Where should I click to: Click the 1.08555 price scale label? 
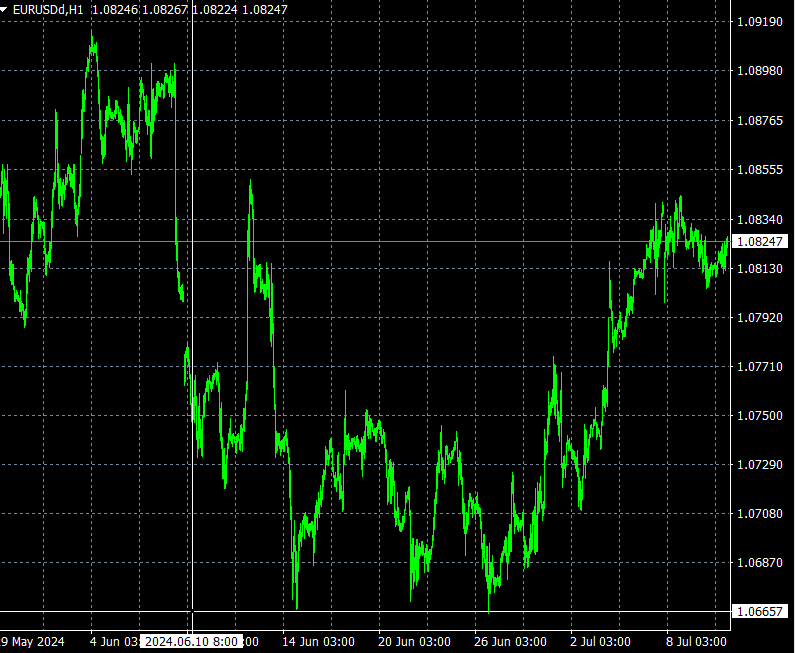point(760,169)
